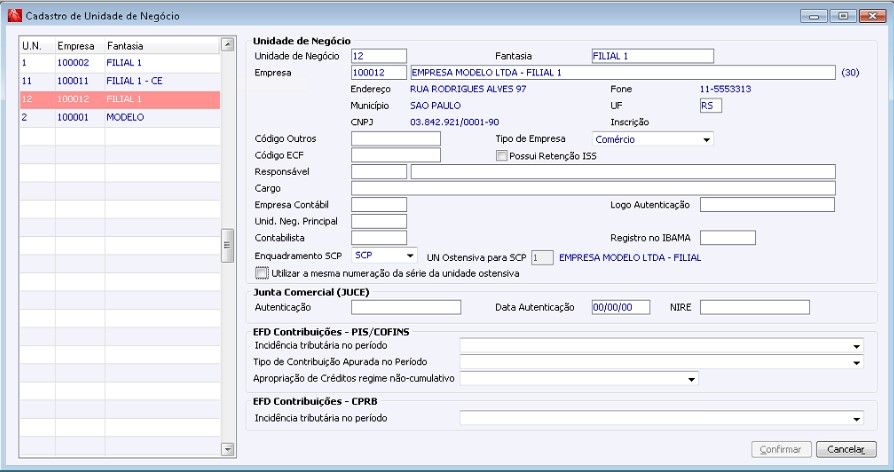Screen dimensions: 894x472
Task: Focus Código ECF field
Action: 396,155
